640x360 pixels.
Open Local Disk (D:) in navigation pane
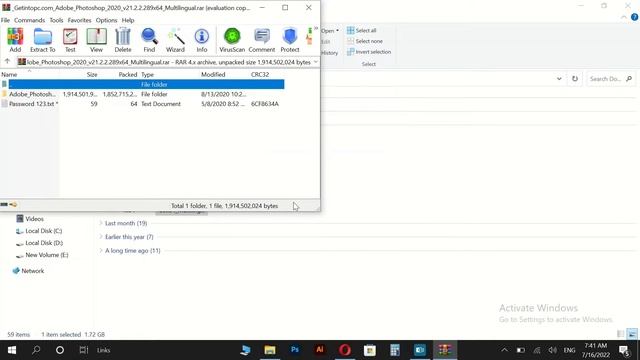[39, 243]
